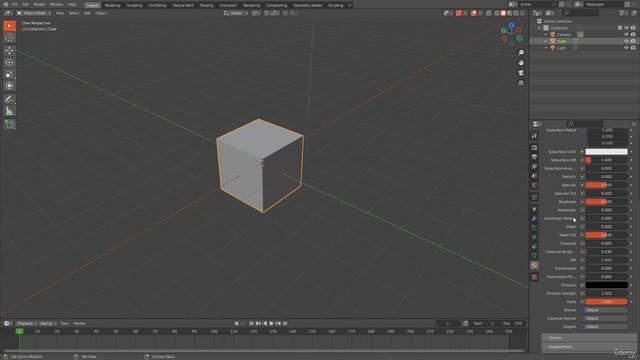Toggle X-ray view in viewport header
This screenshot has width=640, height=360.
pyautogui.click(x=489, y=13)
